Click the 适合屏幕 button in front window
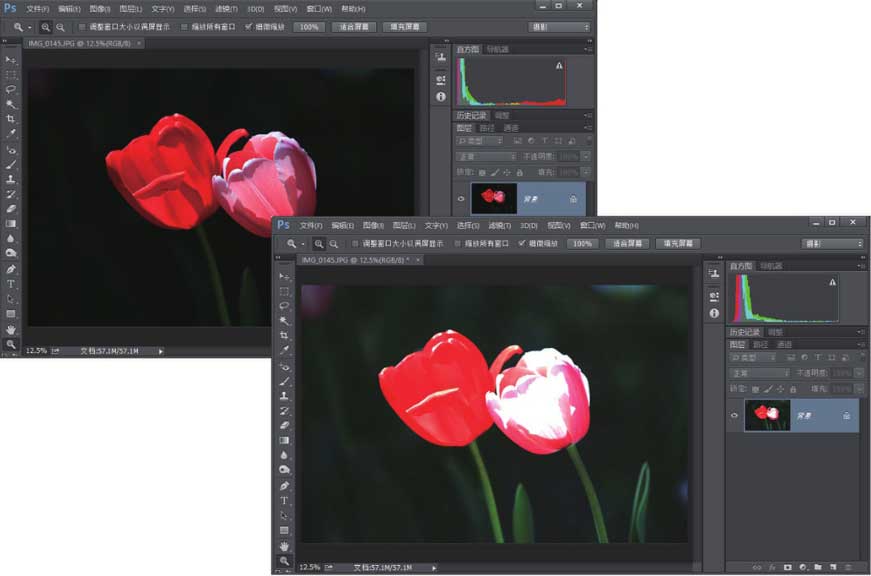 pyautogui.click(x=626, y=244)
